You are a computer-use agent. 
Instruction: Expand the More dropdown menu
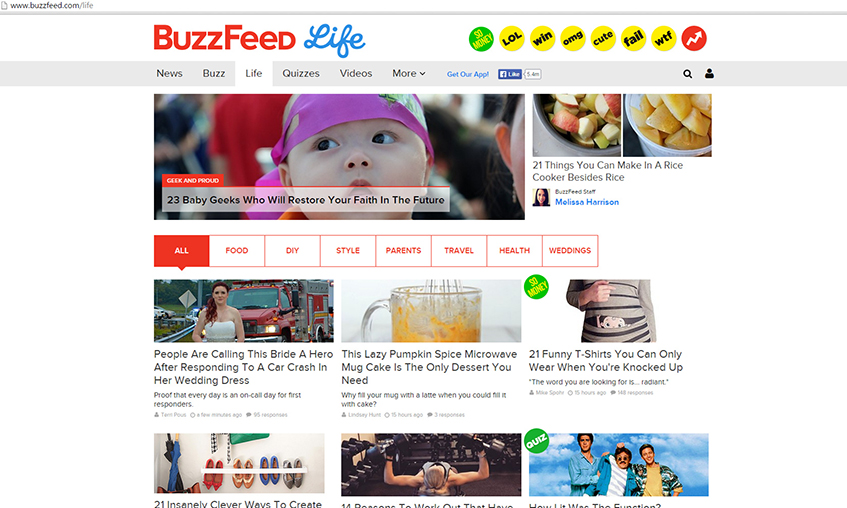point(409,73)
